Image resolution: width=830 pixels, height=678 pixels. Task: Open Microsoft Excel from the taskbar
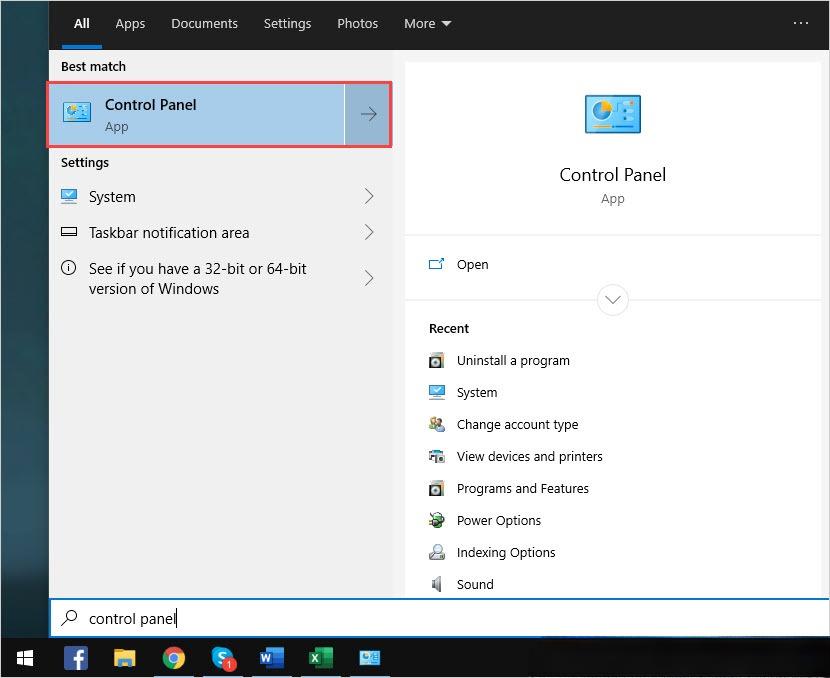[x=321, y=658]
